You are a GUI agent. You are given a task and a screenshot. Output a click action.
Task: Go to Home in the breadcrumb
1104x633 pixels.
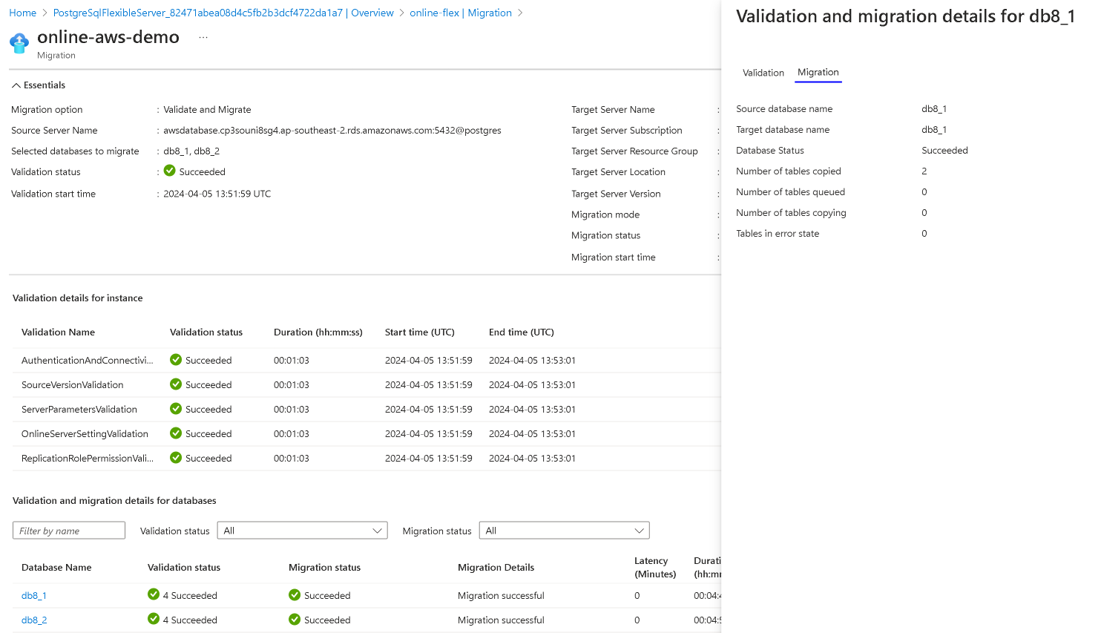[x=23, y=13]
